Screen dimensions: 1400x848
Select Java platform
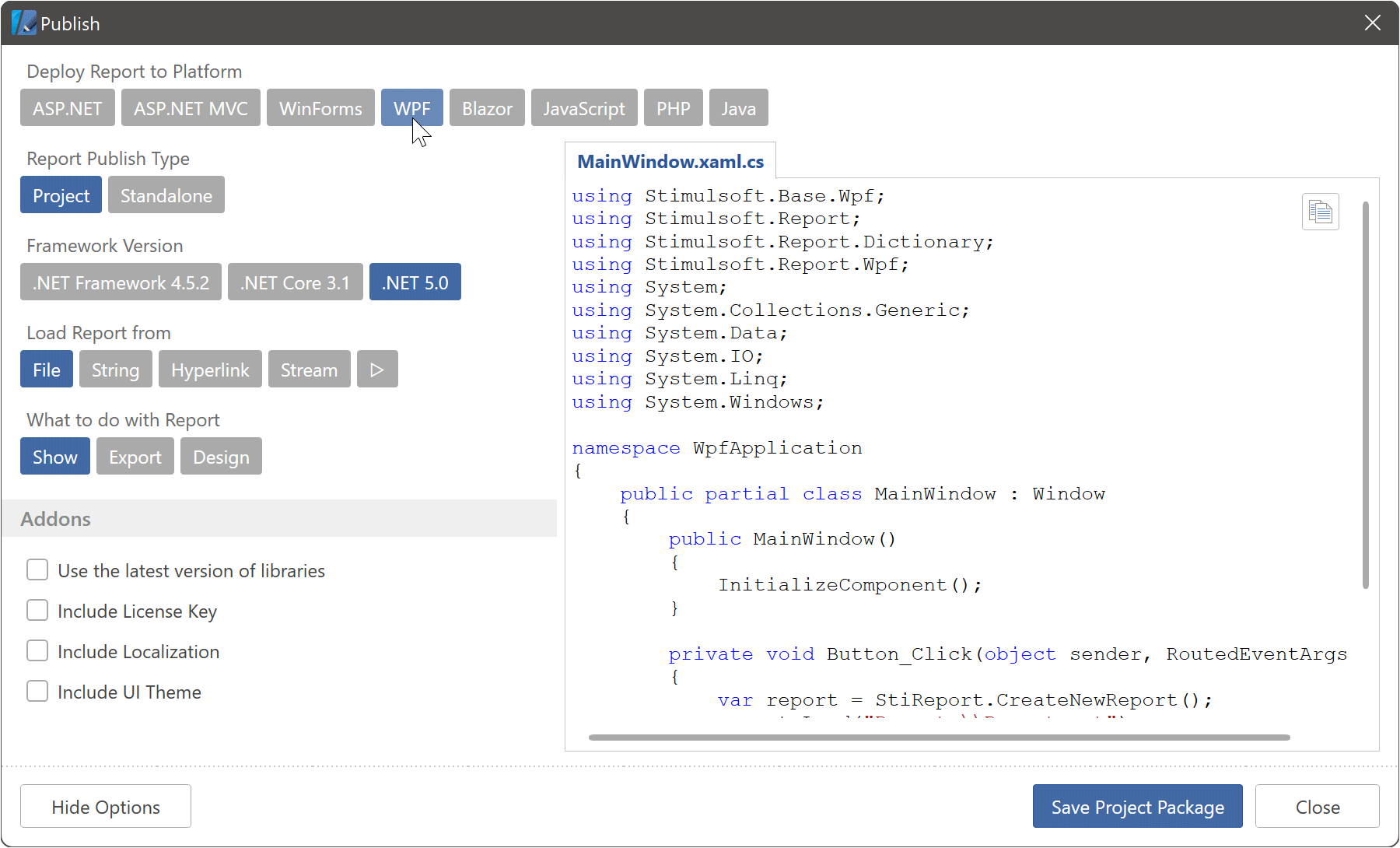pos(738,108)
